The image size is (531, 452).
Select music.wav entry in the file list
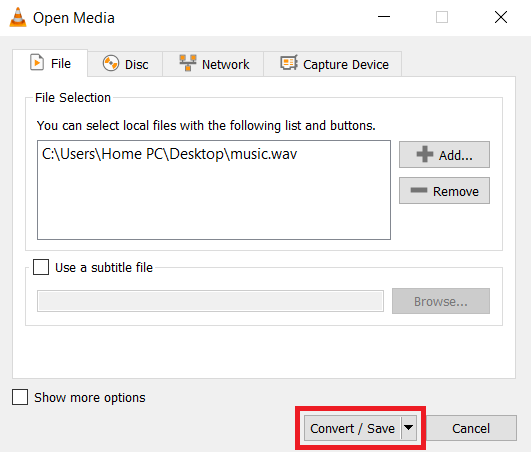169,154
